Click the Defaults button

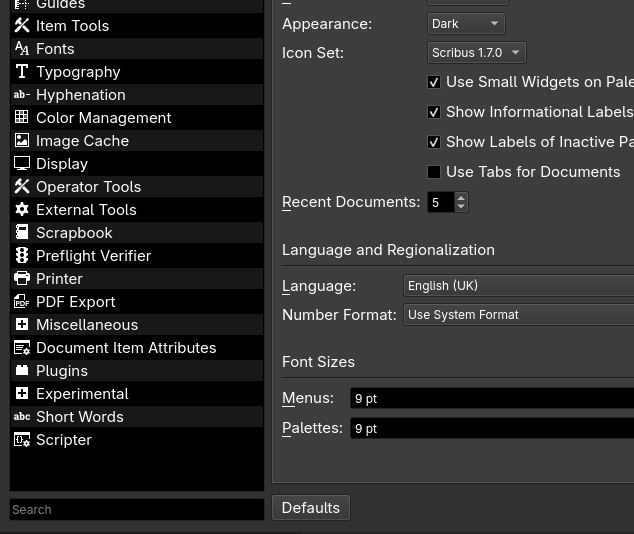click(x=310, y=508)
